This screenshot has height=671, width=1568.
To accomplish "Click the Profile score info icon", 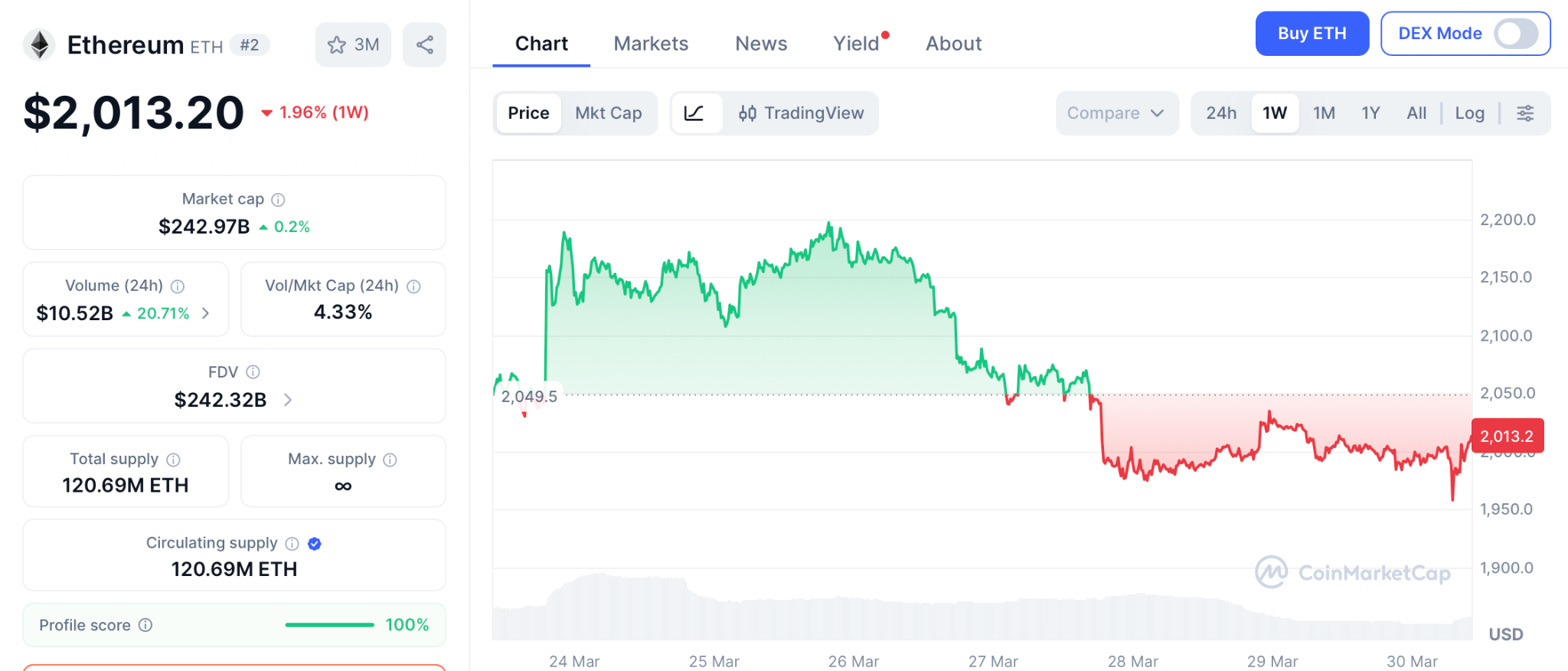I will (x=145, y=625).
